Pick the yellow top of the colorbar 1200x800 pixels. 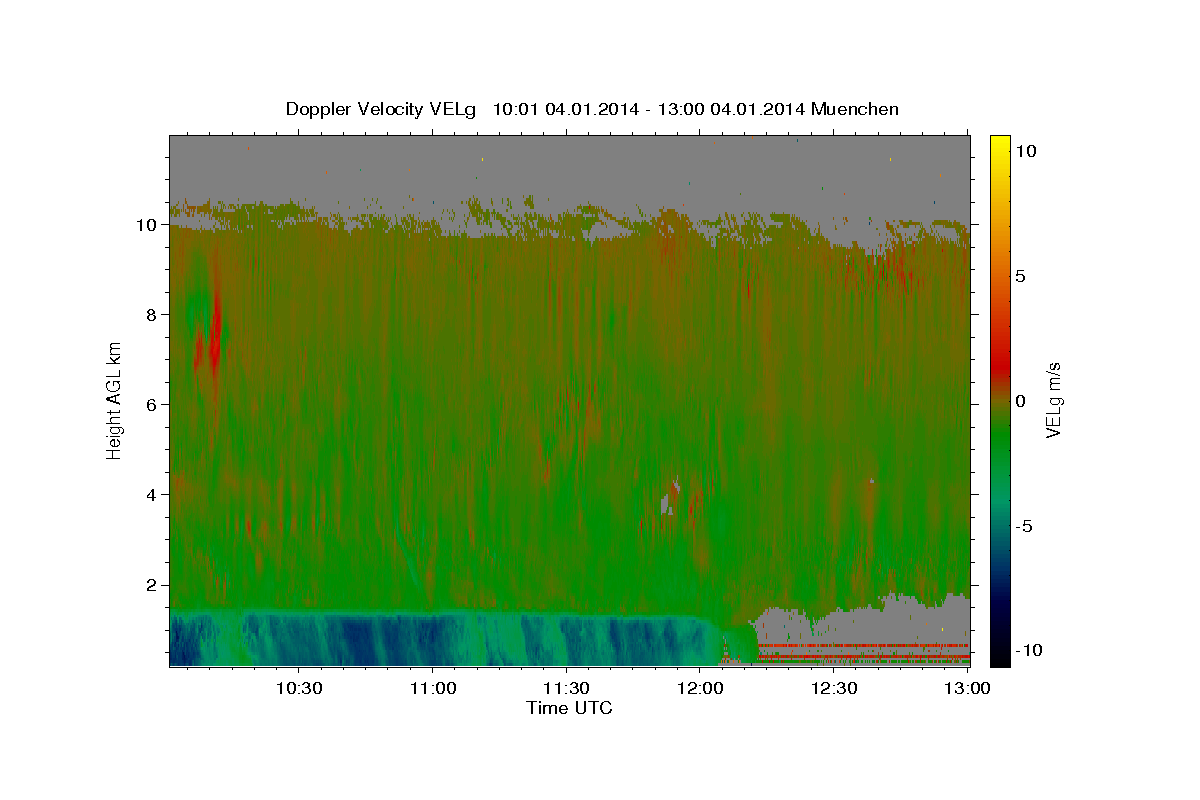tap(1000, 145)
